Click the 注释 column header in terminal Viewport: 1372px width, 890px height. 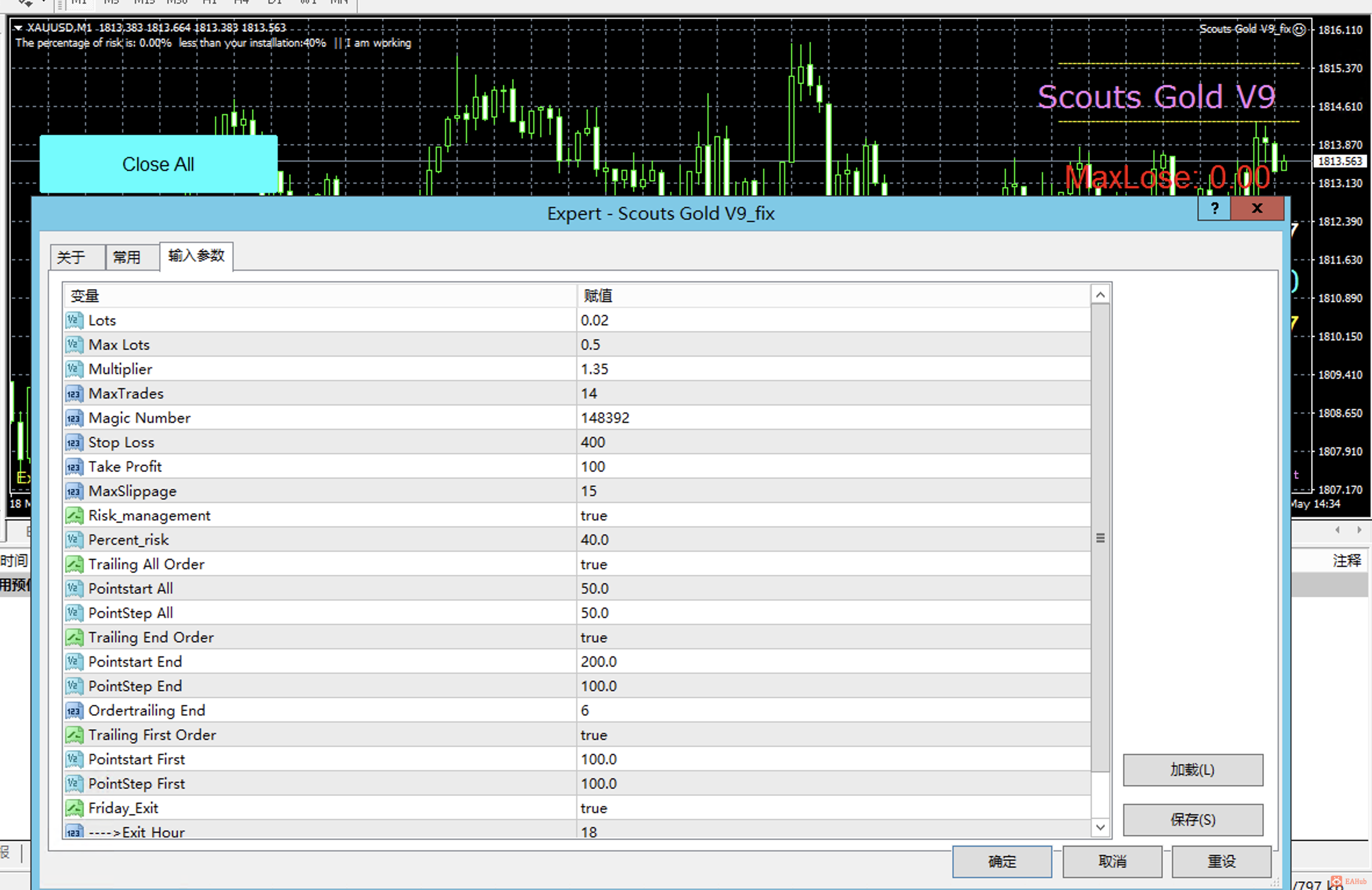[1346, 561]
